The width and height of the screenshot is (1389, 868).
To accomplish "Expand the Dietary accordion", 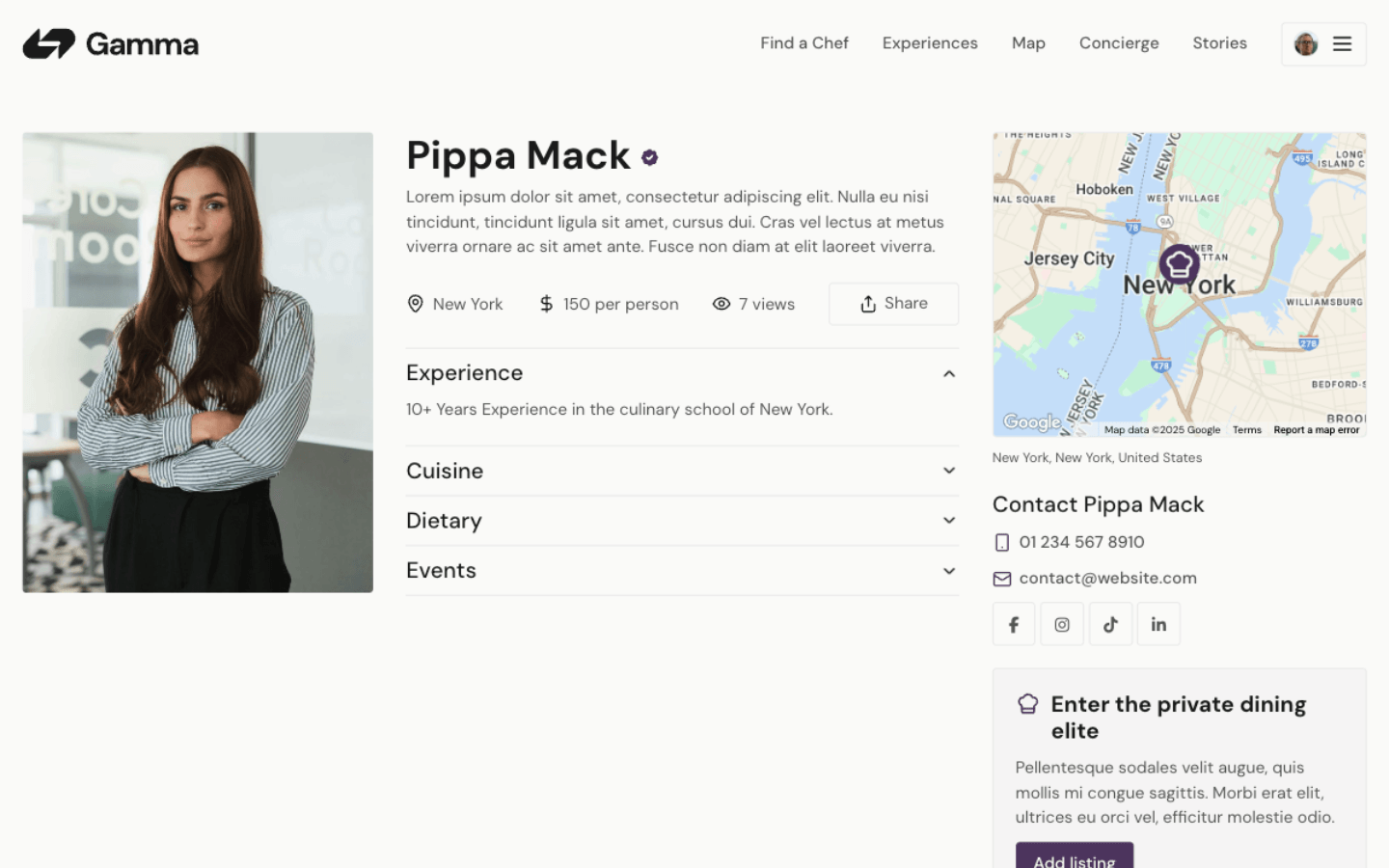I will pos(949,521).
